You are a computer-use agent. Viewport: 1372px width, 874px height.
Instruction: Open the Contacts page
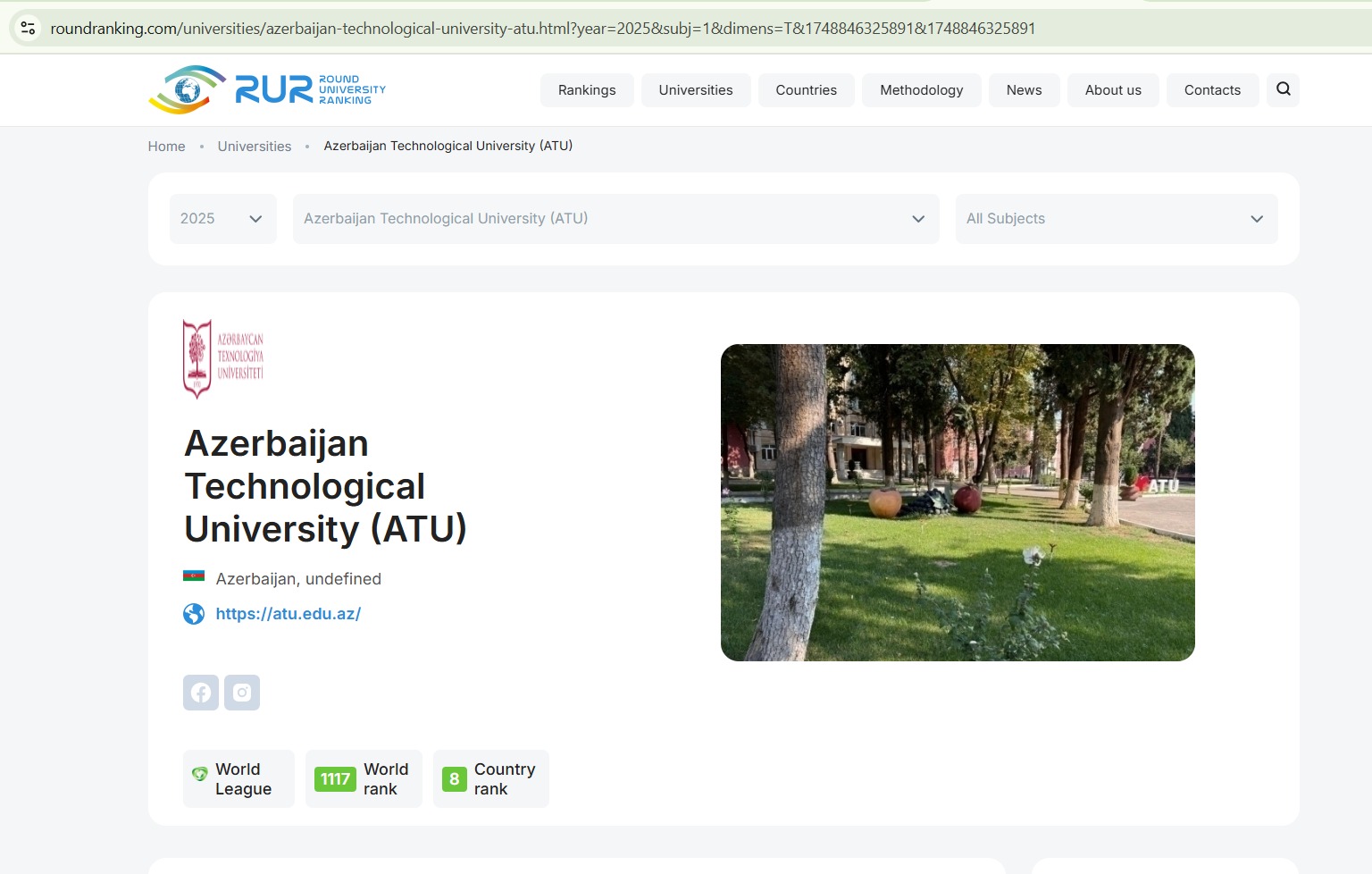click(x=1212, y=90)
